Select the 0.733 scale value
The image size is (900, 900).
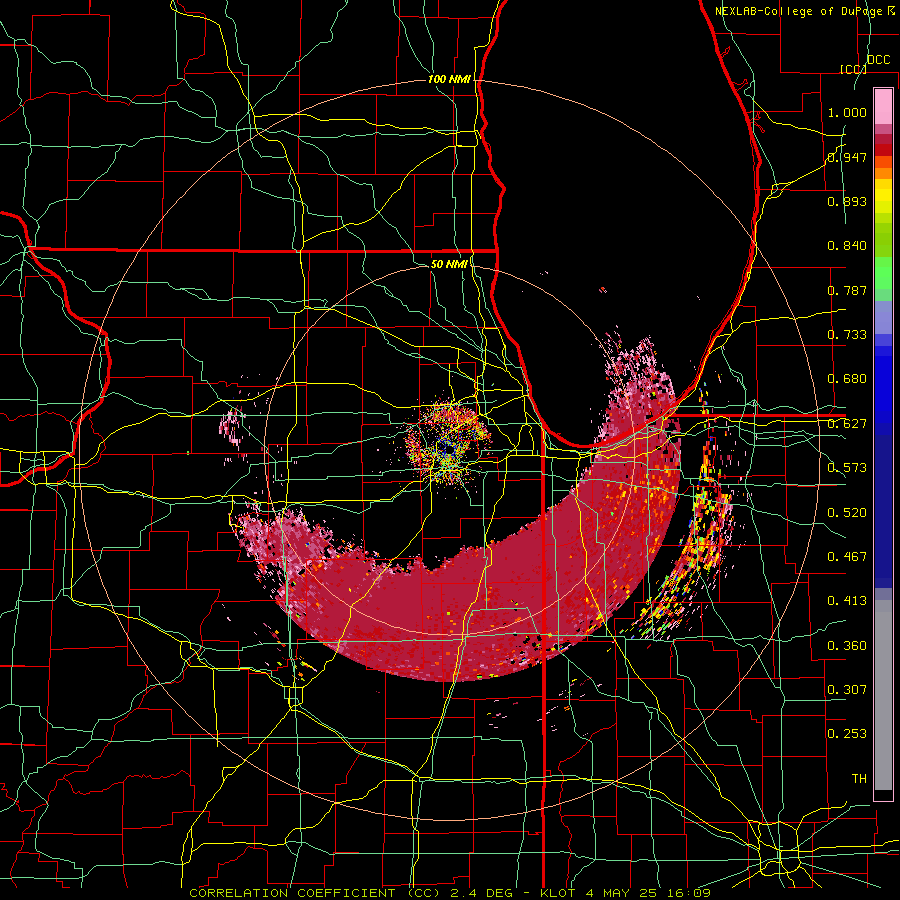(x=847, y=335)
